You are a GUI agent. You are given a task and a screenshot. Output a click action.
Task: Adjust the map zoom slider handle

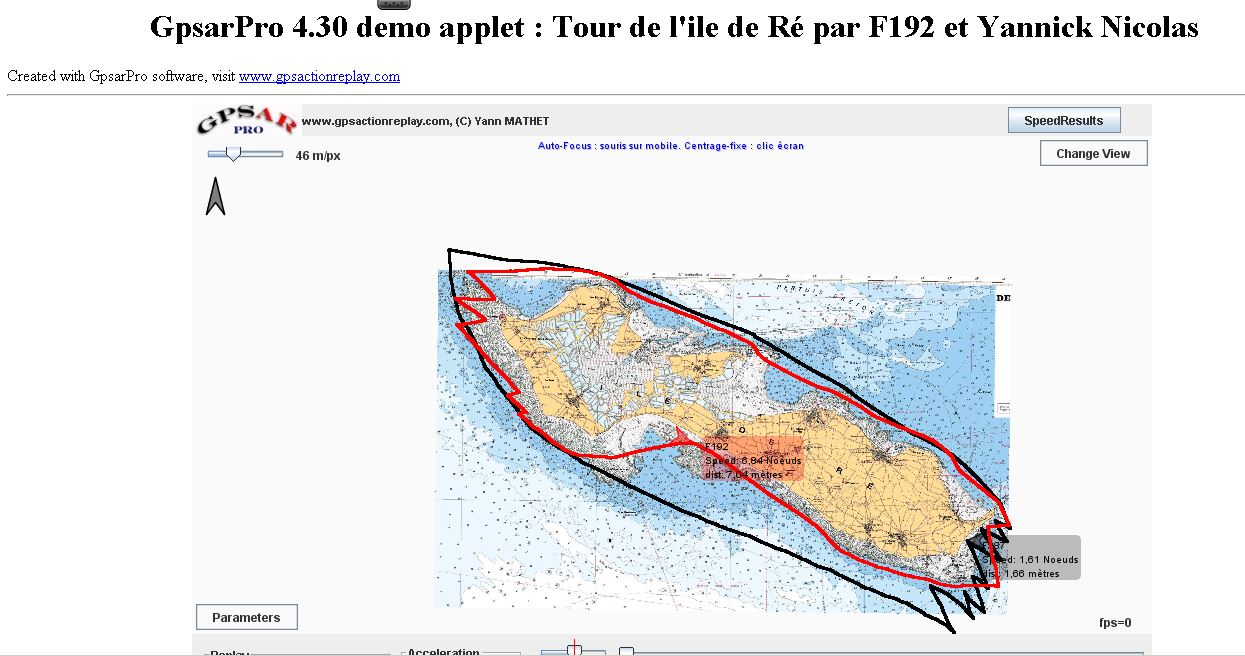[x=233, y=153]
